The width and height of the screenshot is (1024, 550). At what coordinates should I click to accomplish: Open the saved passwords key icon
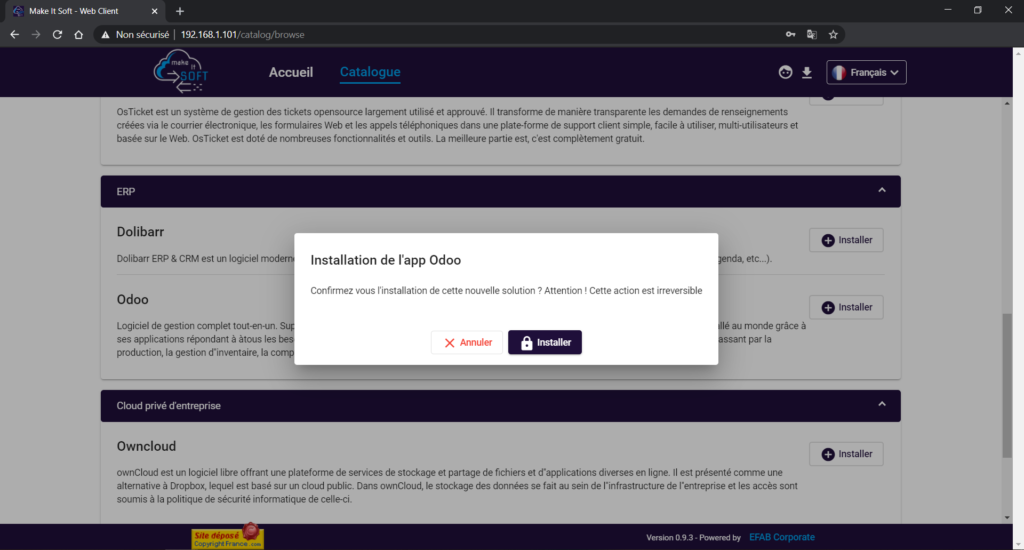(790, 35)
